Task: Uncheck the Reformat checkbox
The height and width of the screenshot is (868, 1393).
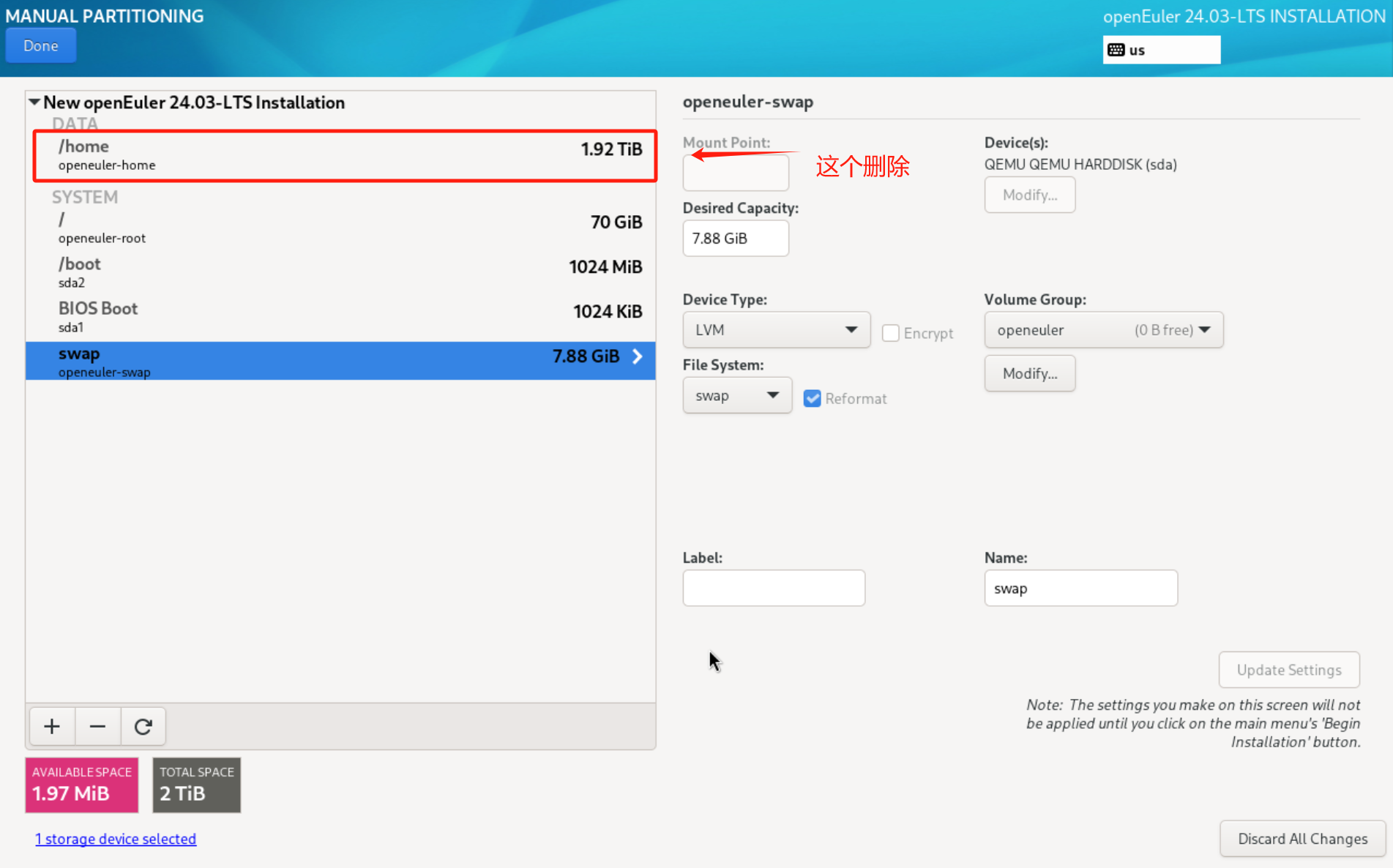Action: pyautogui.click(x=812, y=398)
